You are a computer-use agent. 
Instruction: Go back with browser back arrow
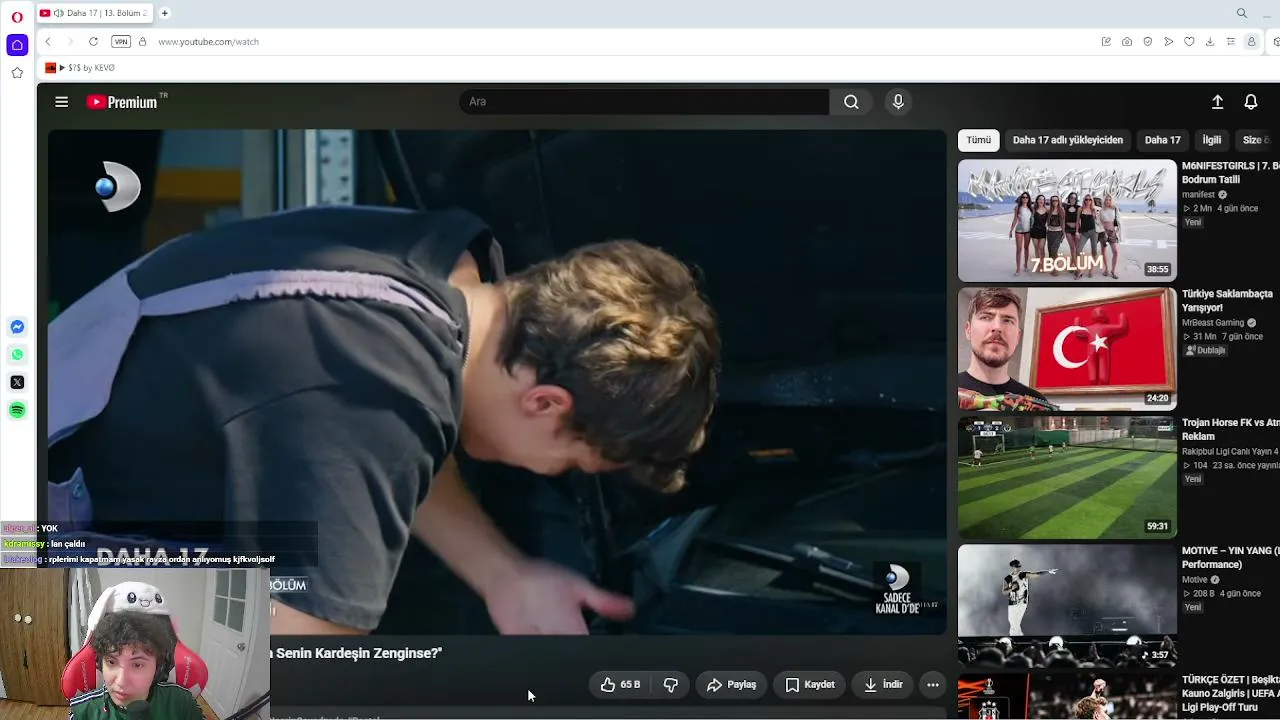[x=48, y=42]
